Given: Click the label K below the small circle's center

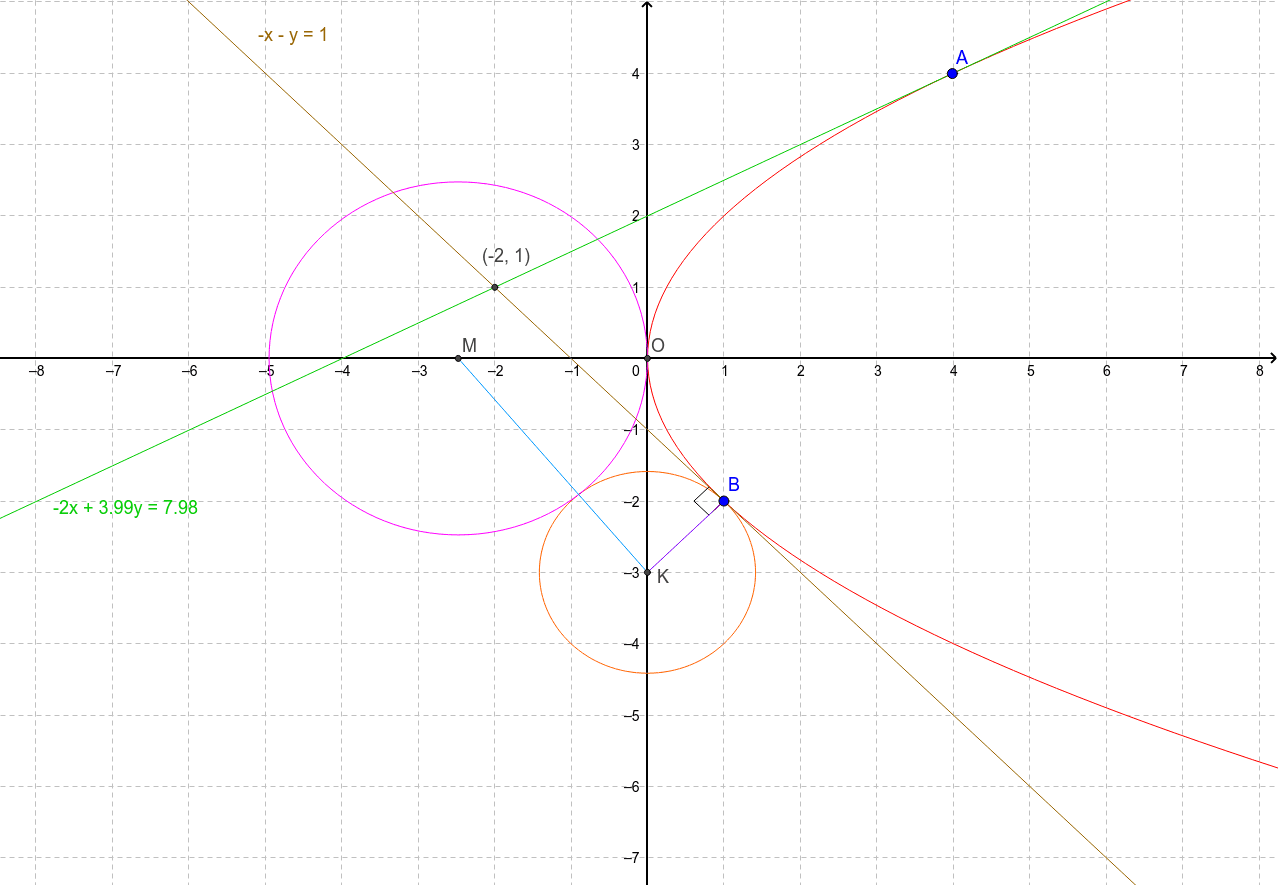Looking at the screenshot, I should click(663, 577).
